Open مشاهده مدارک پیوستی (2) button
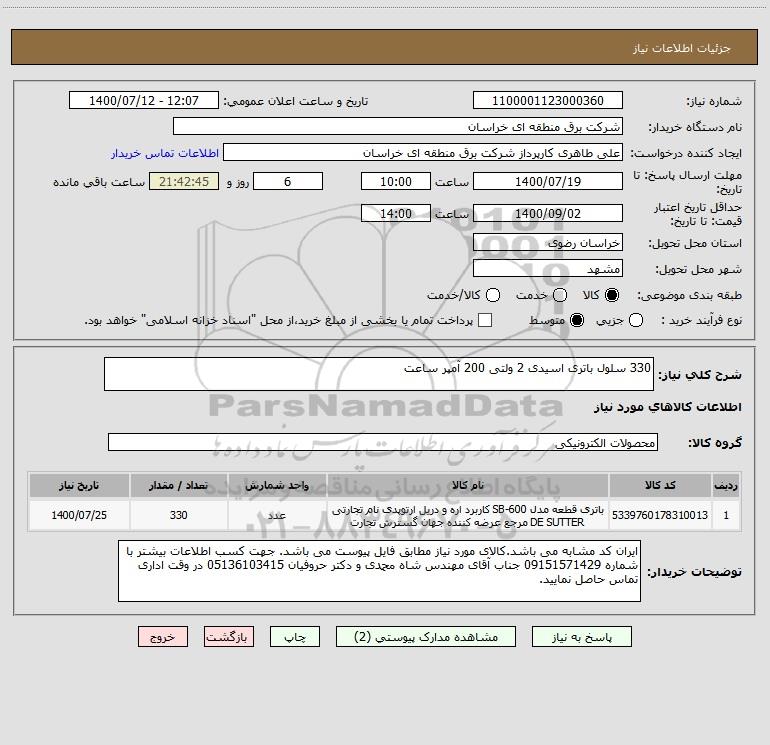770x745 pixels. pyautogui.click(x=426, y=637)
